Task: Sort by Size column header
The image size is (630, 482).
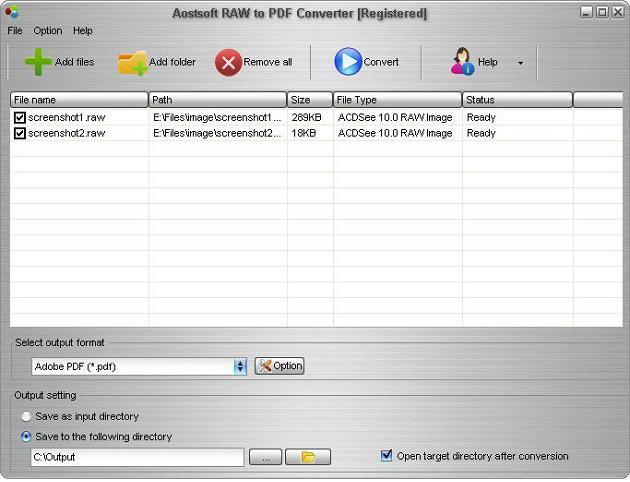Action: [x=310, y=100]
